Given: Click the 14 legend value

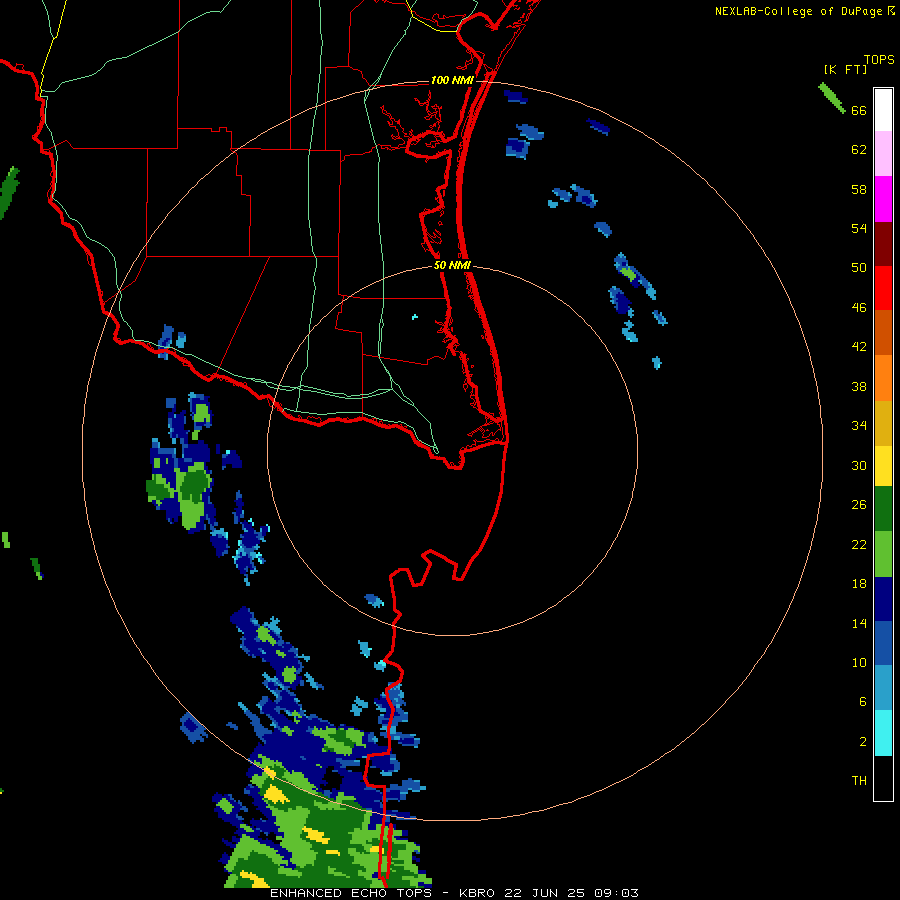Looking at the screenshot, I should tap(859, 623).
